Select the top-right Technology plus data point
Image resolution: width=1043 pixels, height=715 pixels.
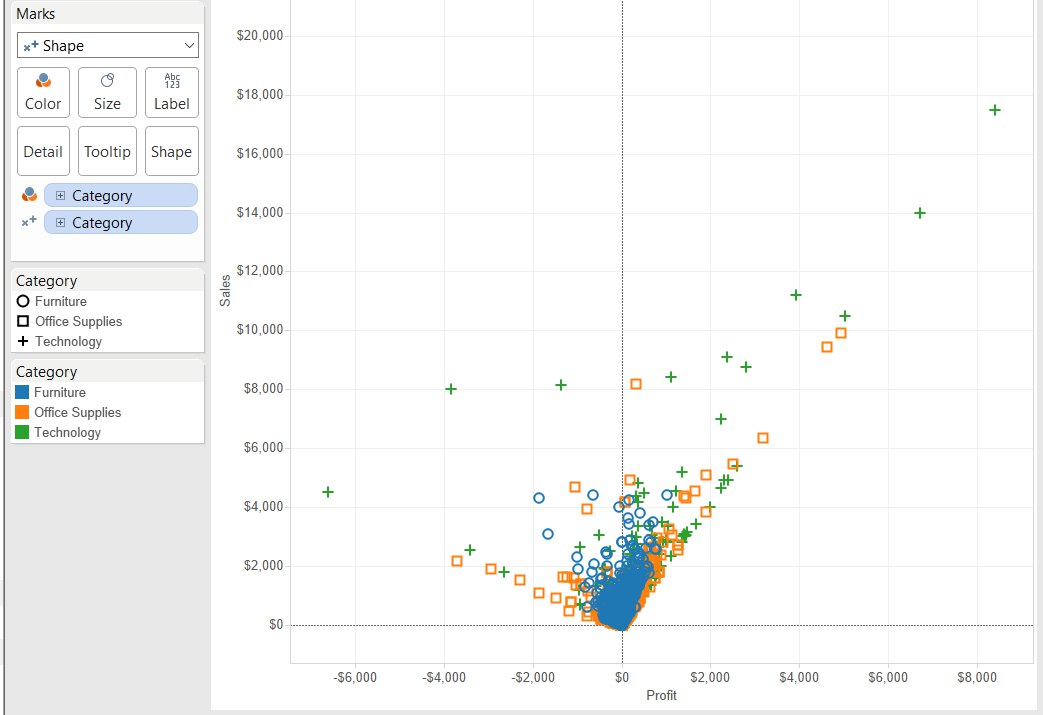click(994, 110)
